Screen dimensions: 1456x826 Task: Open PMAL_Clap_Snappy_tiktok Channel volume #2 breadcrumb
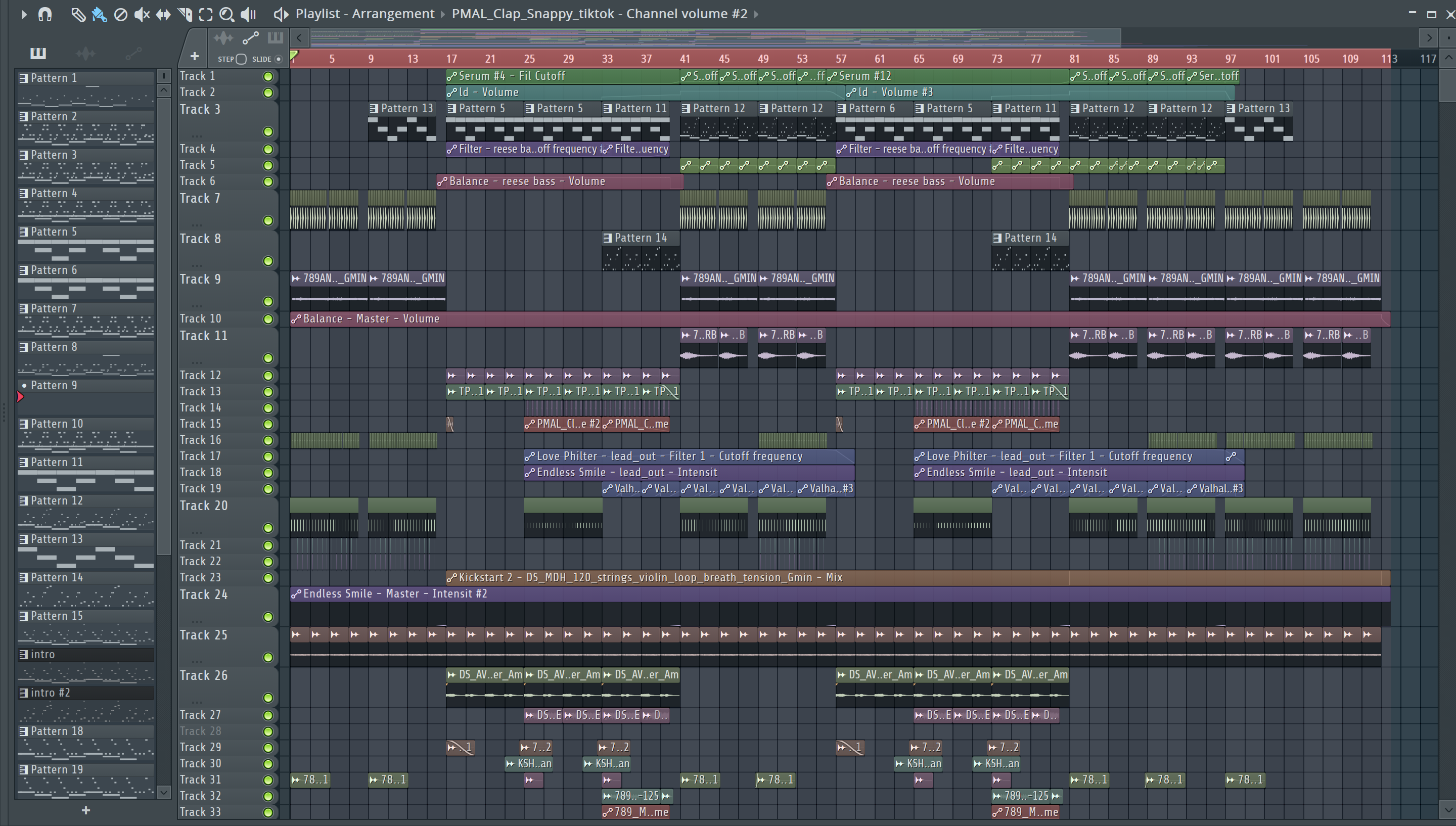[600, 14]
